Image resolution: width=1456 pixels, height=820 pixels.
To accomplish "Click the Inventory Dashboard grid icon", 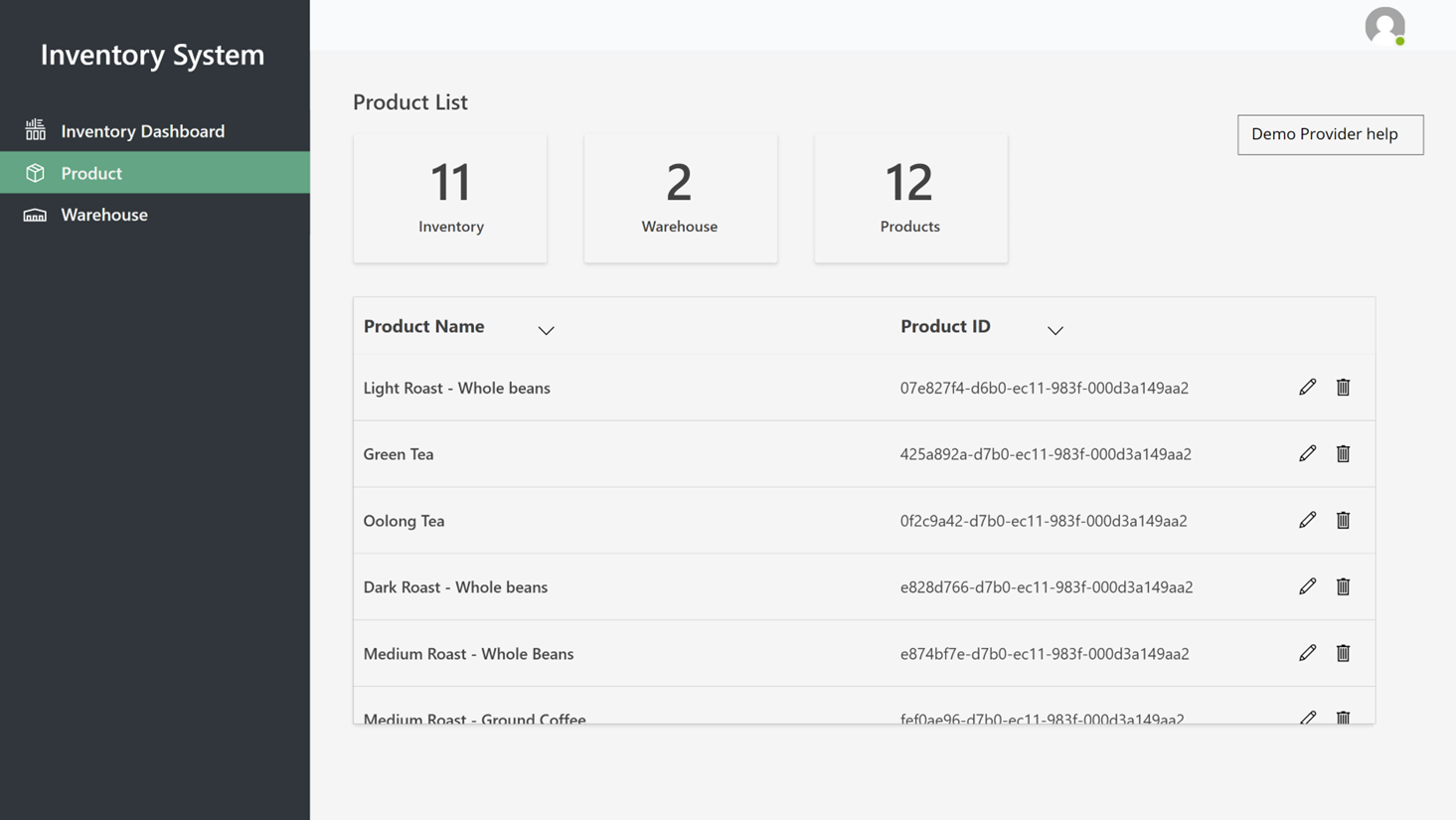I will click(x=36, y=130).
